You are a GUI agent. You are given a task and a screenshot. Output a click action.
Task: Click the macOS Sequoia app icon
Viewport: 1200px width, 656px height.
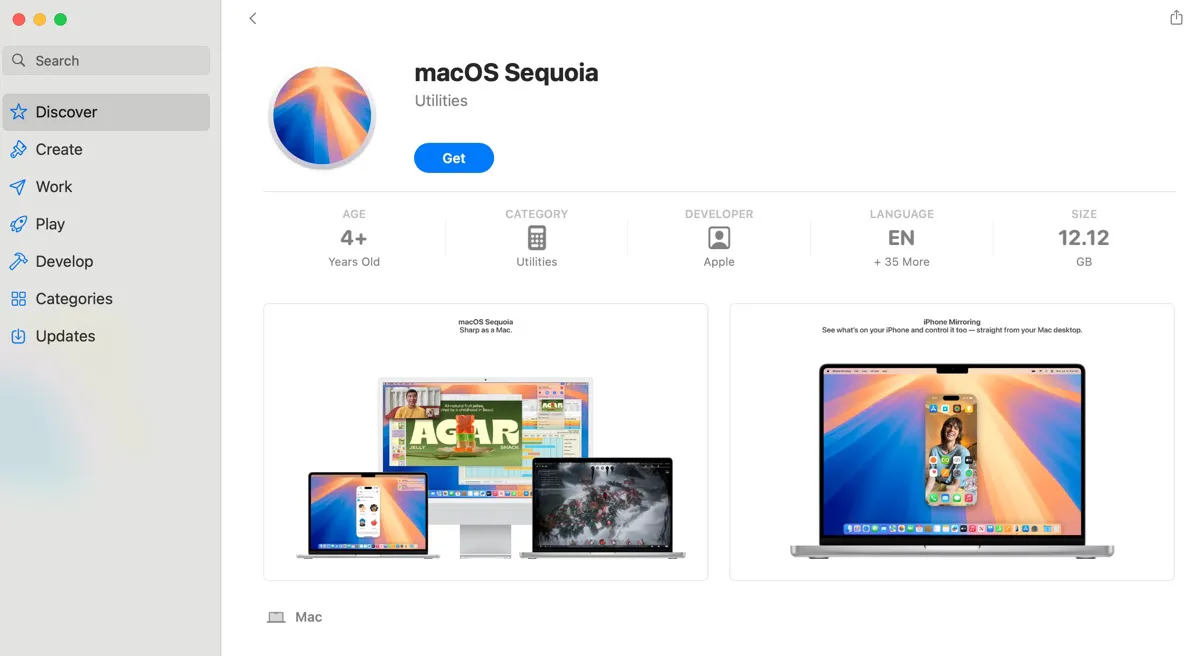(x=322, y=118)
